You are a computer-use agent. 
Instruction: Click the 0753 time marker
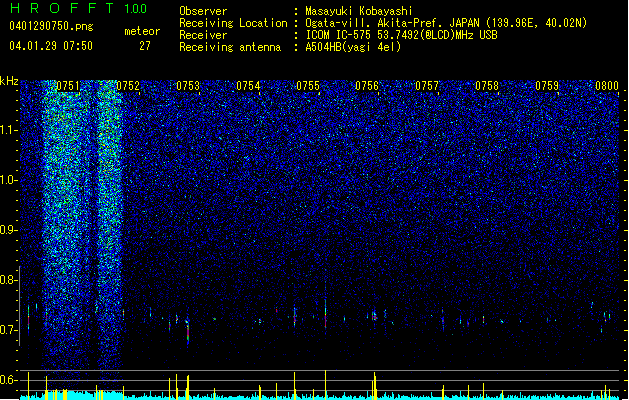click(x=188, y=86)
